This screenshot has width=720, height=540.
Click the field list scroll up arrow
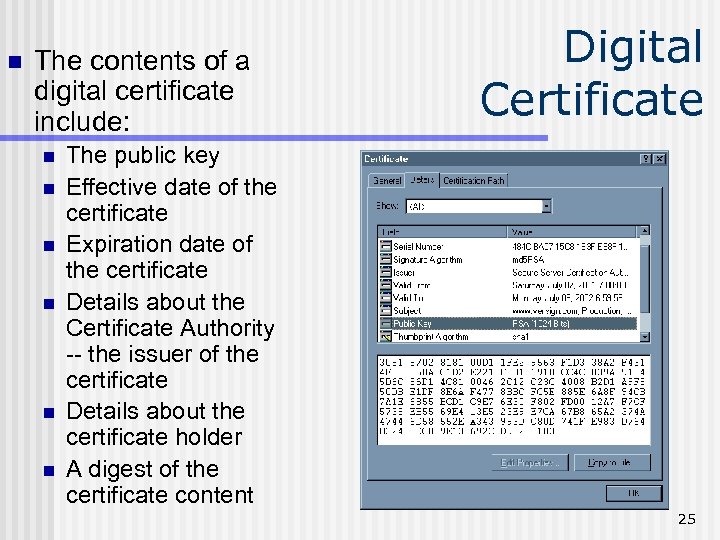(x=645, y=231)
